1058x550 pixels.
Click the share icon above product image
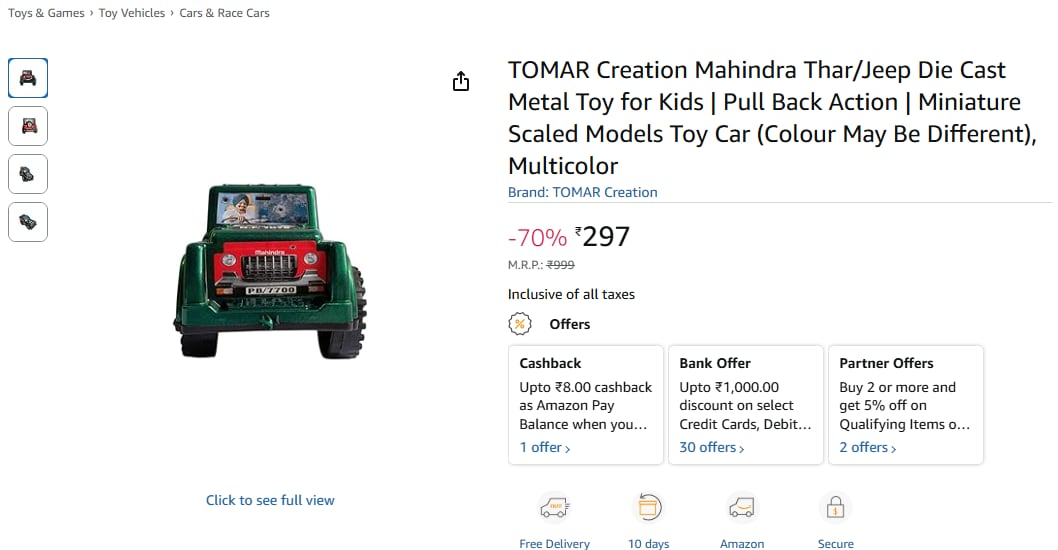[460, 82]
